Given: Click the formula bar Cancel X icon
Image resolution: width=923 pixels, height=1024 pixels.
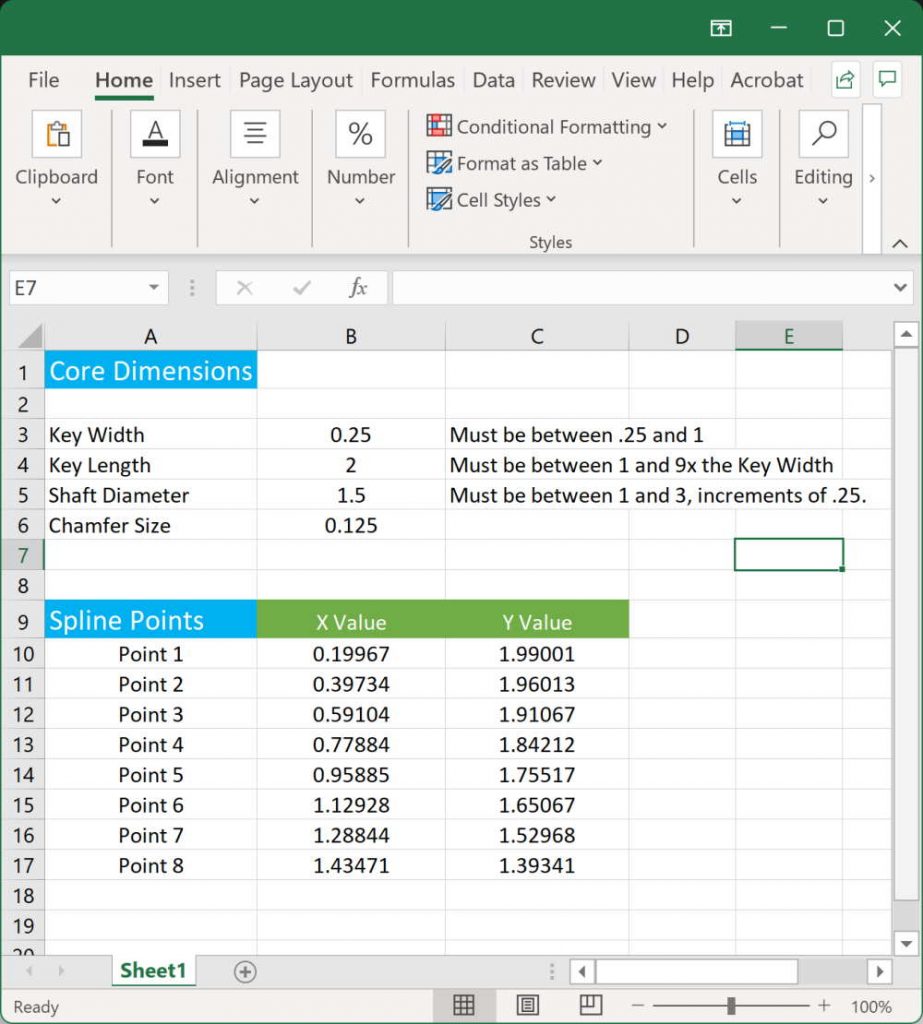Looking at the screenshot, I should click(x=244, y=287).
